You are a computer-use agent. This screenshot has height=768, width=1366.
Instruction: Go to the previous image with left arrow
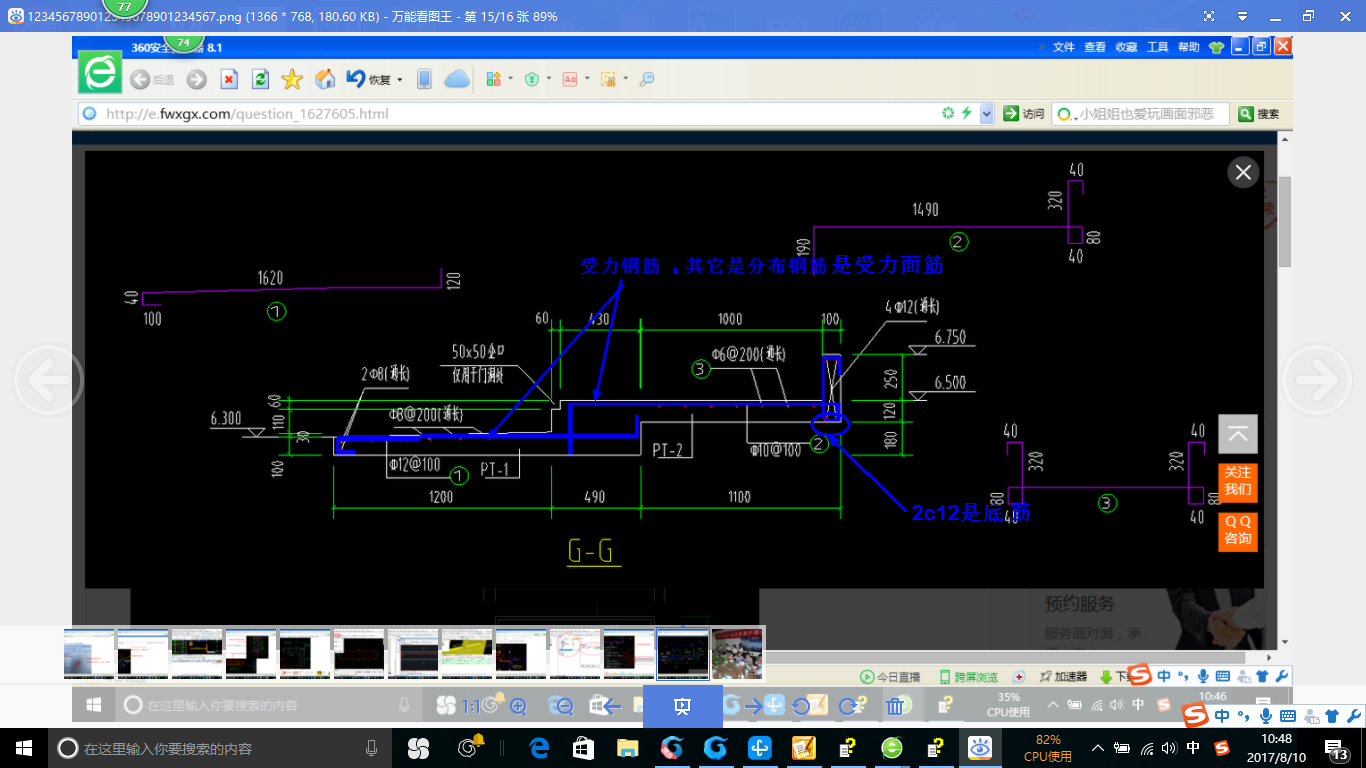coord(48,379)
